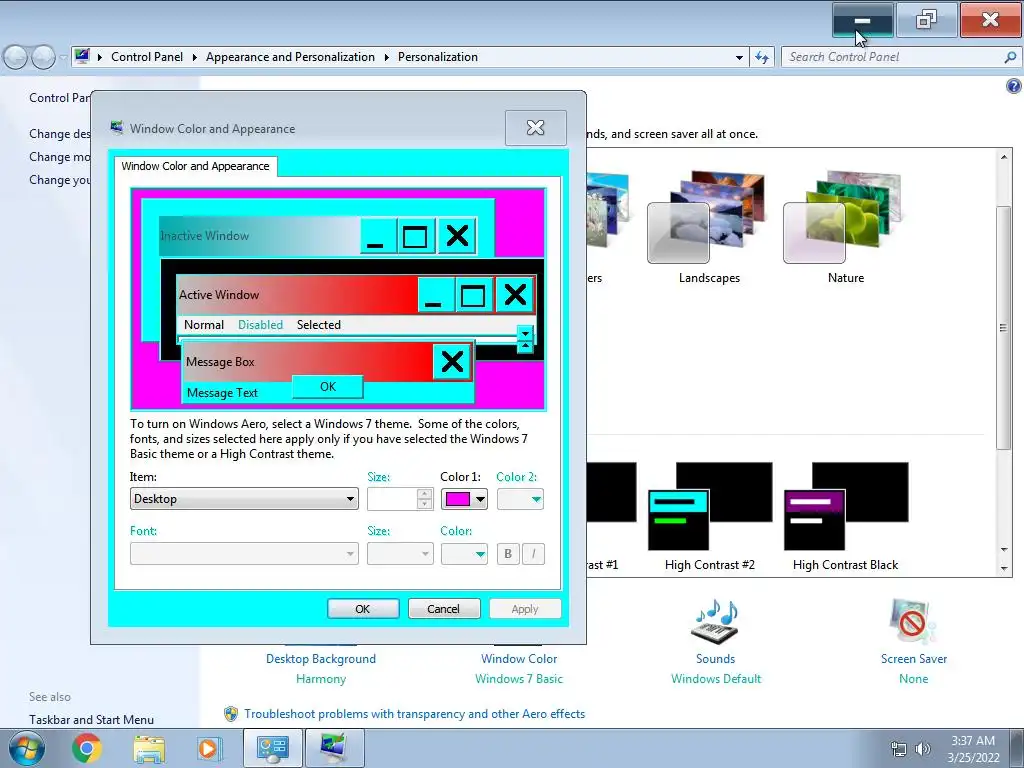Click the OK button inside Message Box preview
The width and height of the screenshot is (1024, 768).
pyautogui.click(x=328, y=387)
